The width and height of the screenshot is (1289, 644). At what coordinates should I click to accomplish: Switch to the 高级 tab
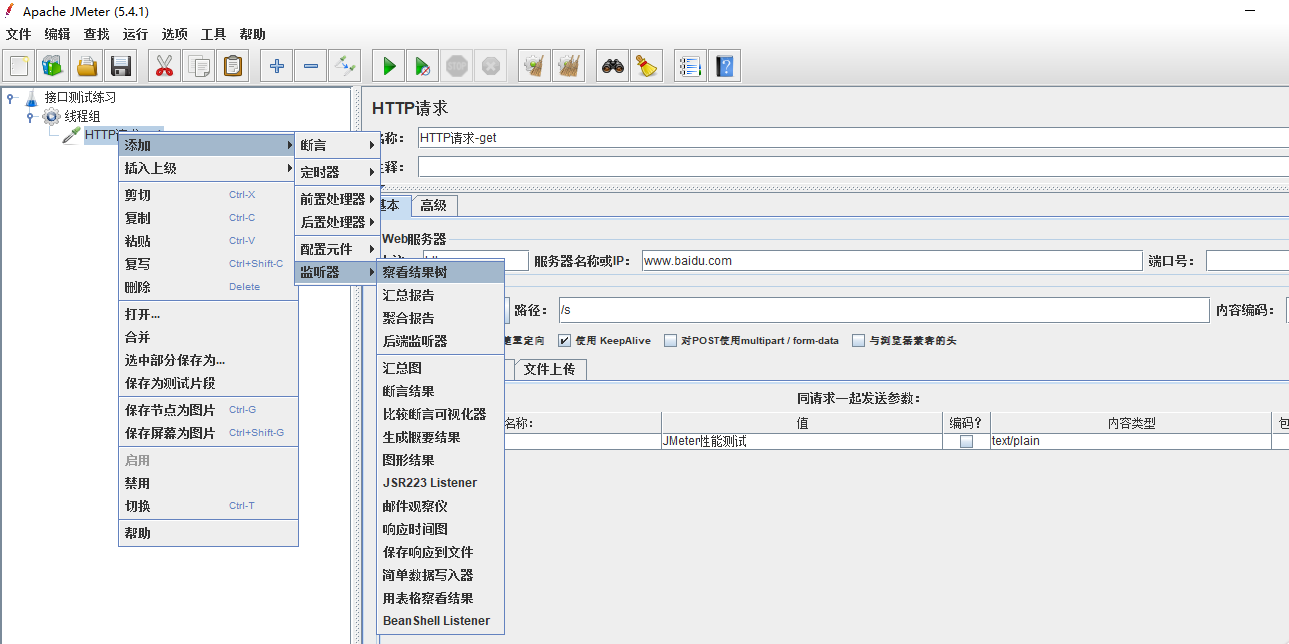[x=434, y=205]
